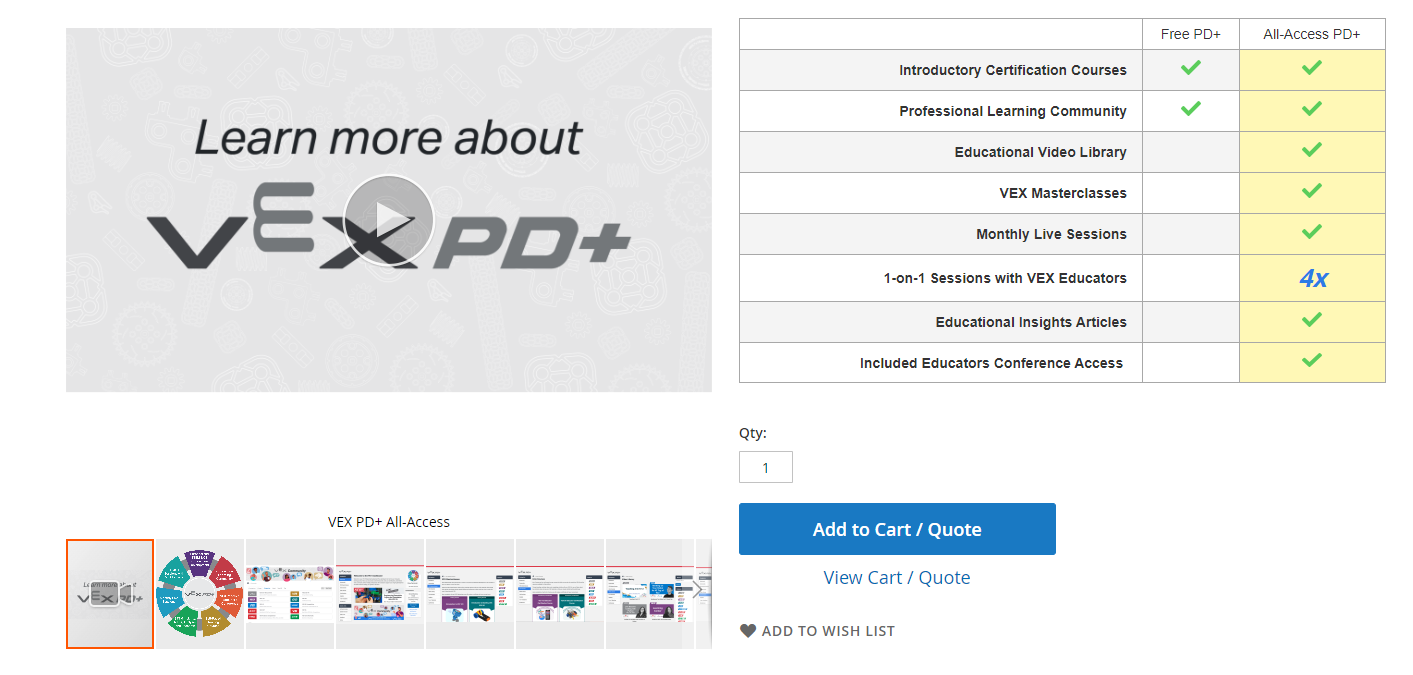Focus the Qty quantity input field
Image resolution: width=1413 pixels, height=675 pixels.
click(766, 467)
